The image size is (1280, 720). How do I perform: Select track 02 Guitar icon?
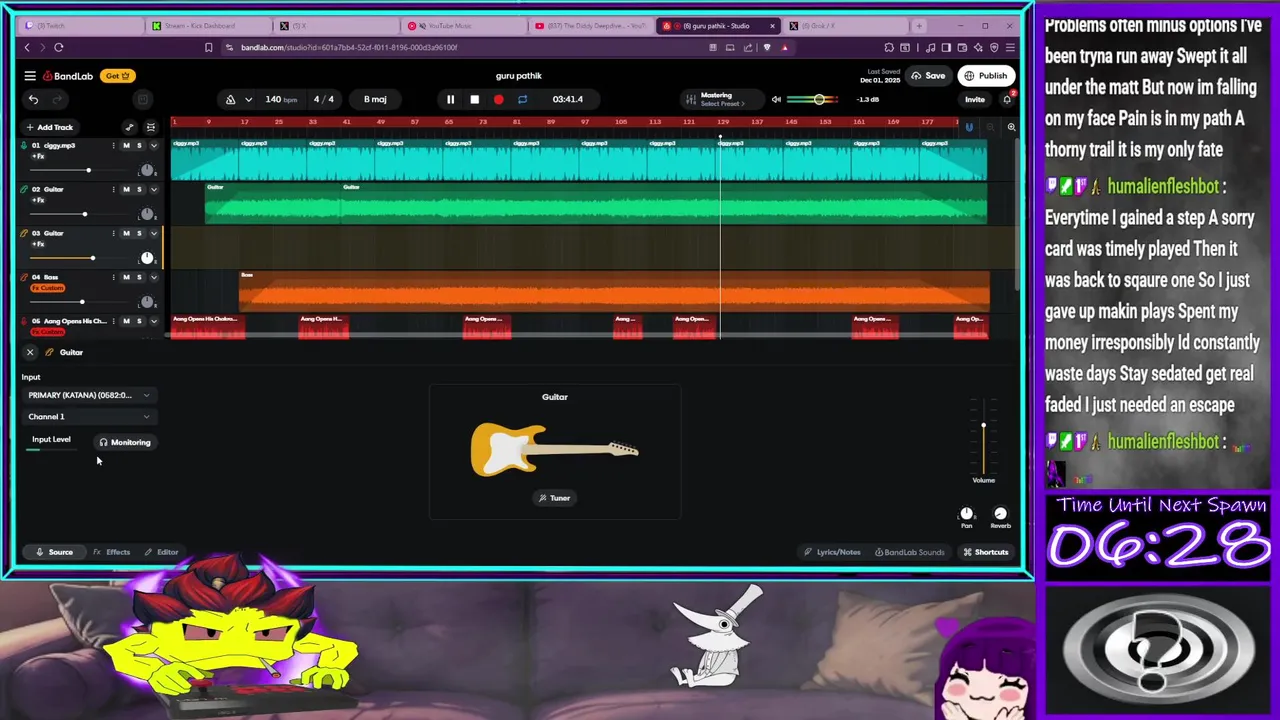[23, 189]
